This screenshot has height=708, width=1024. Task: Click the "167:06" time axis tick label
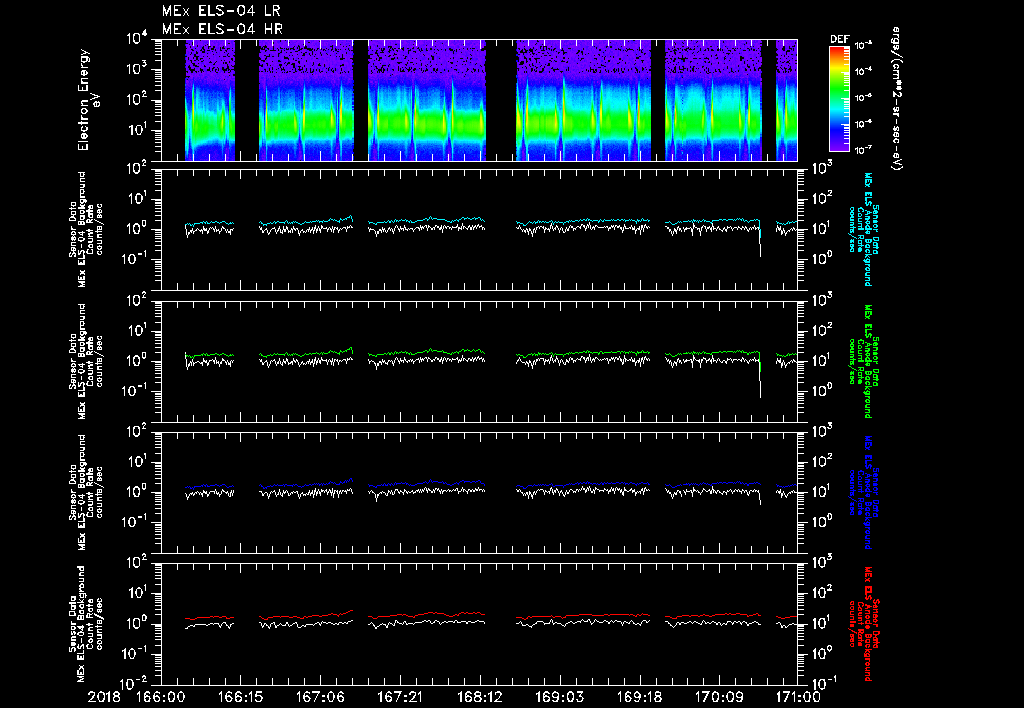click(320, 698)
